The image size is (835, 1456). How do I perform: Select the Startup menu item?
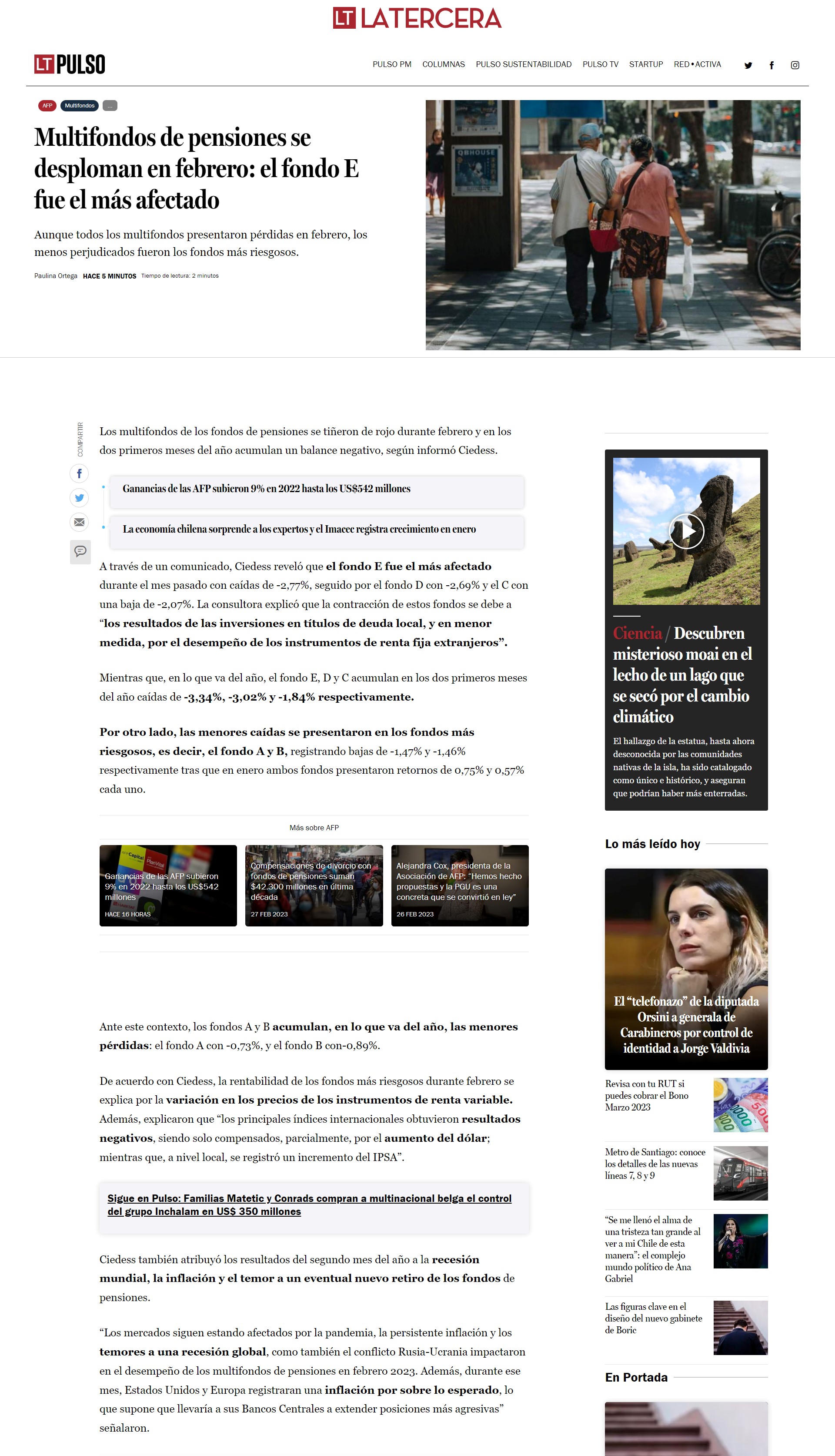tap(646, 64)
